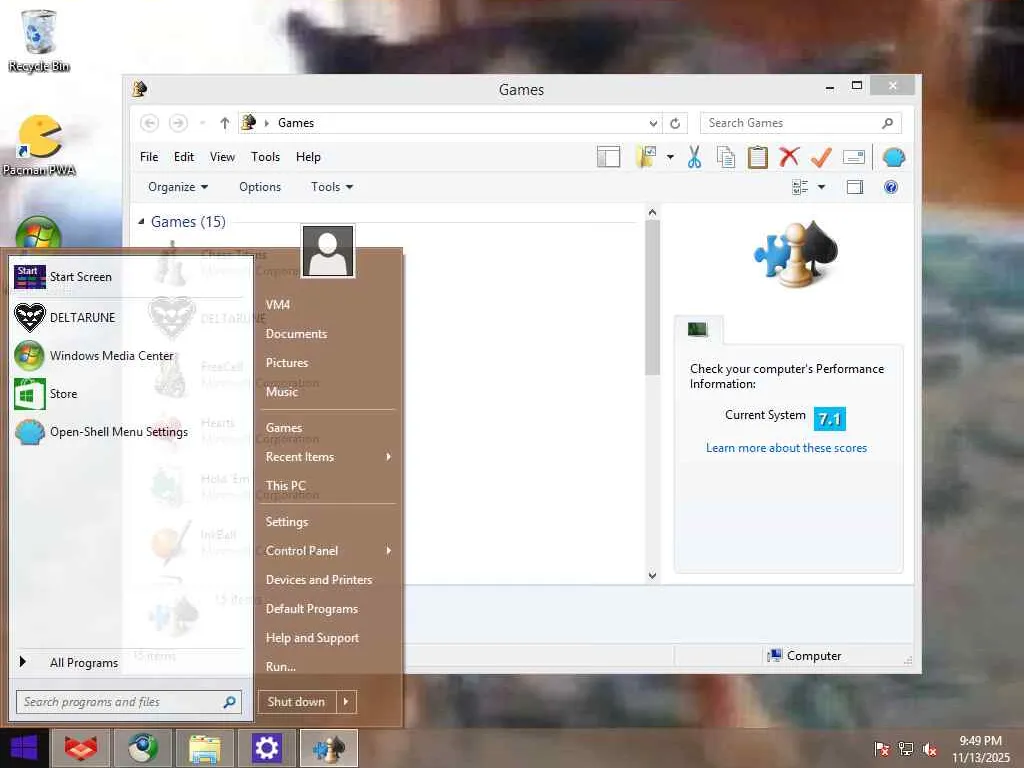Refresh the Games folder view

pyautogui.click(x=675, y=123)
